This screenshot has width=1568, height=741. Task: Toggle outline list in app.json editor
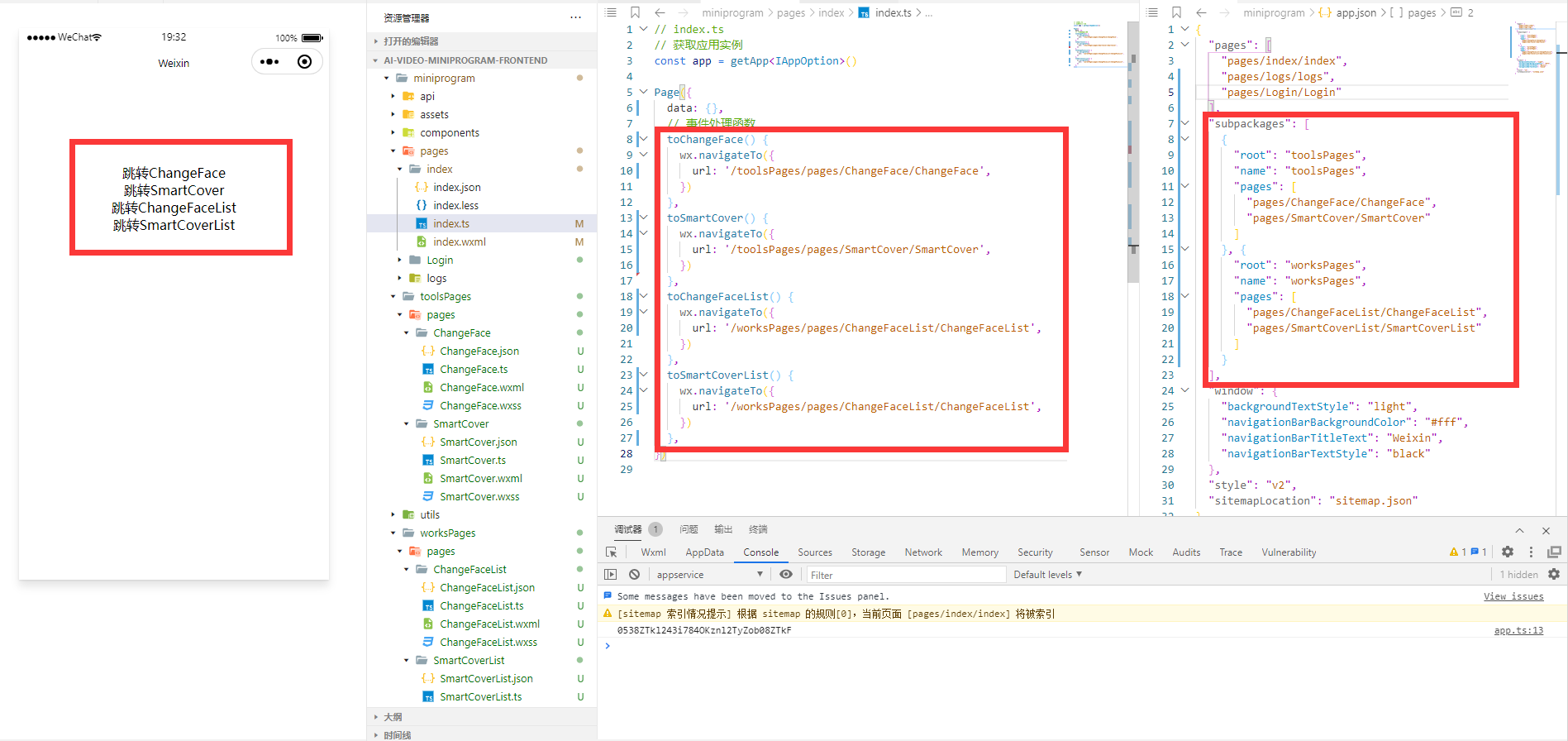click(x=1153, y=12)
